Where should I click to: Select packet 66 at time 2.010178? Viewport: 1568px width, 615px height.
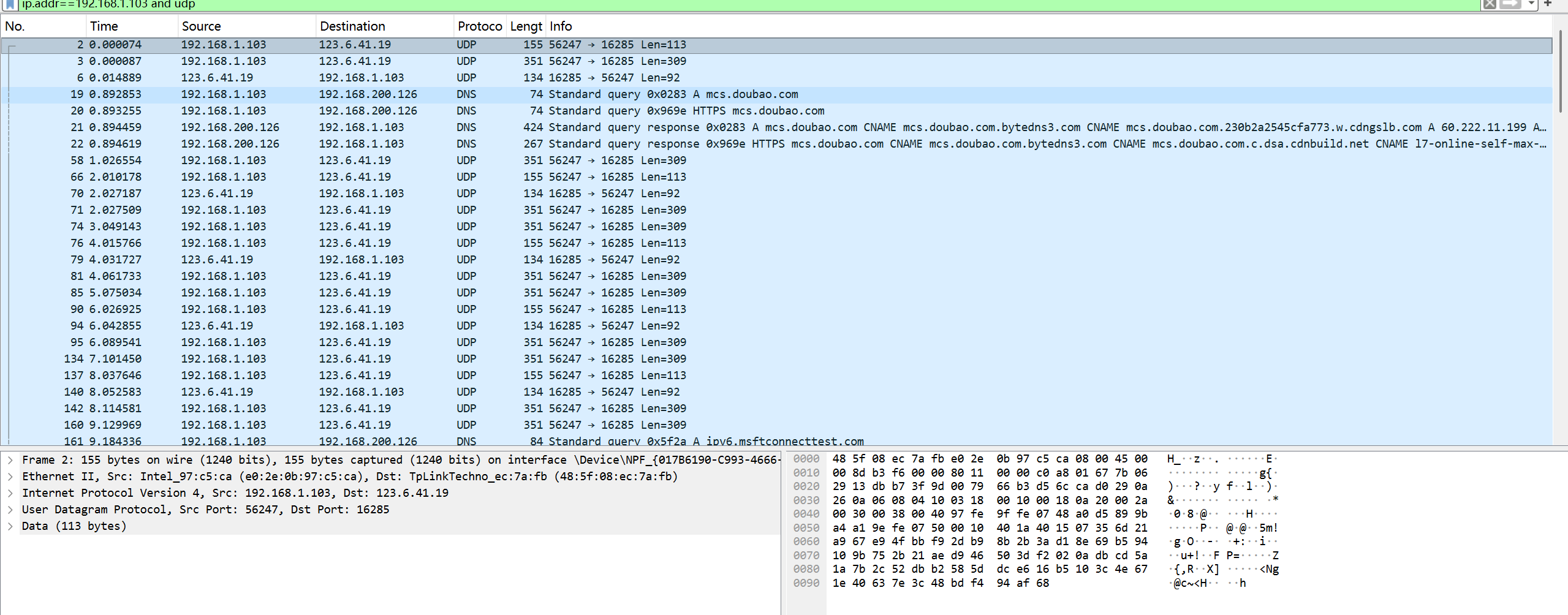776,177
